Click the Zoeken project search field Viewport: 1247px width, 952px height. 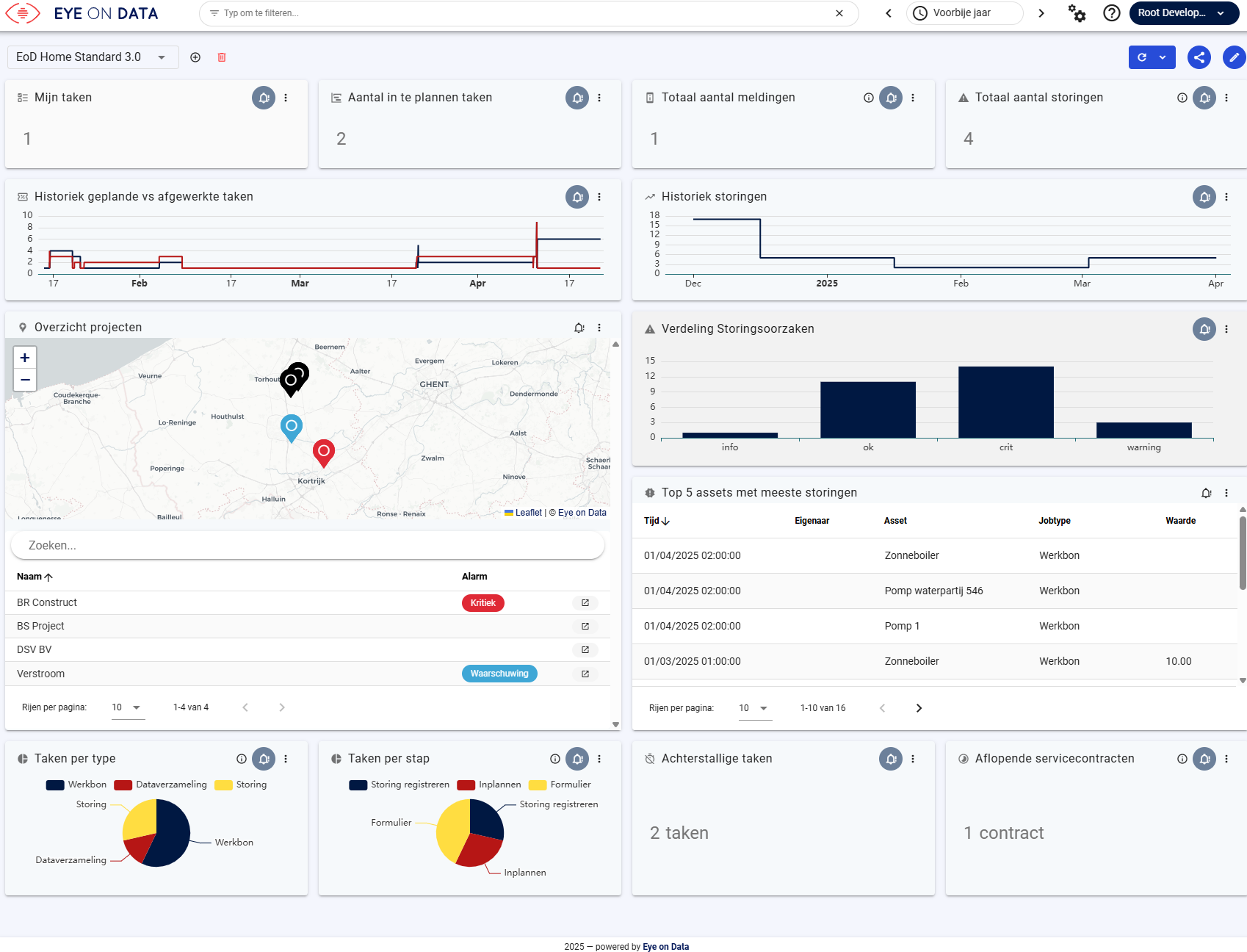click(308, 545)
